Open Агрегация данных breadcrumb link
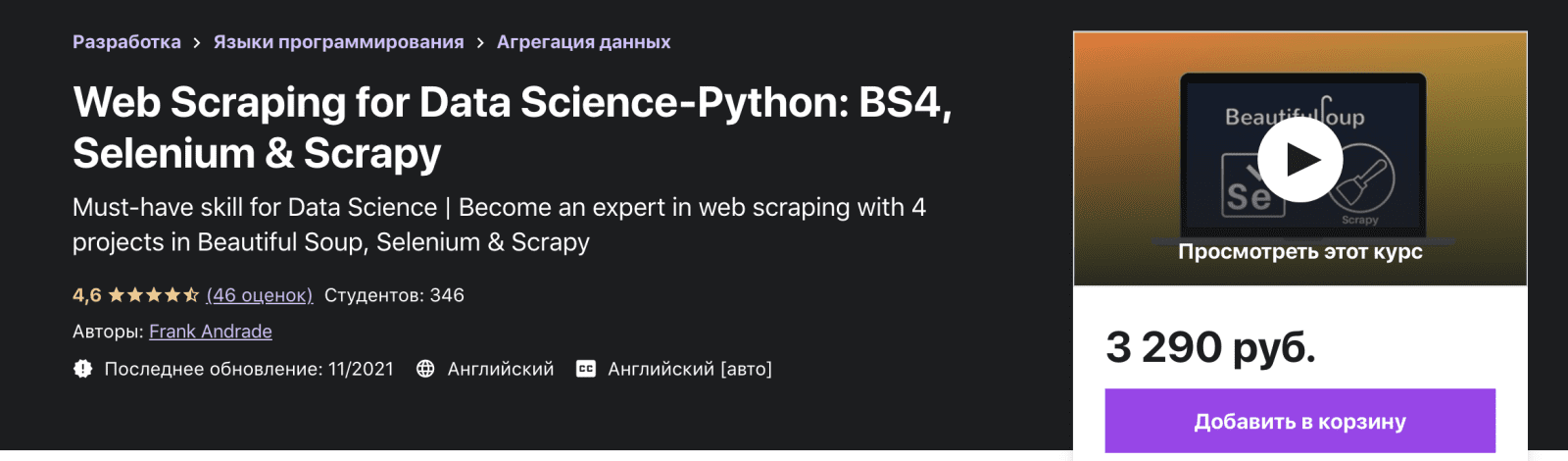Image resolution: width=1568 pixels, height=461 pixels. pos(583,42)
